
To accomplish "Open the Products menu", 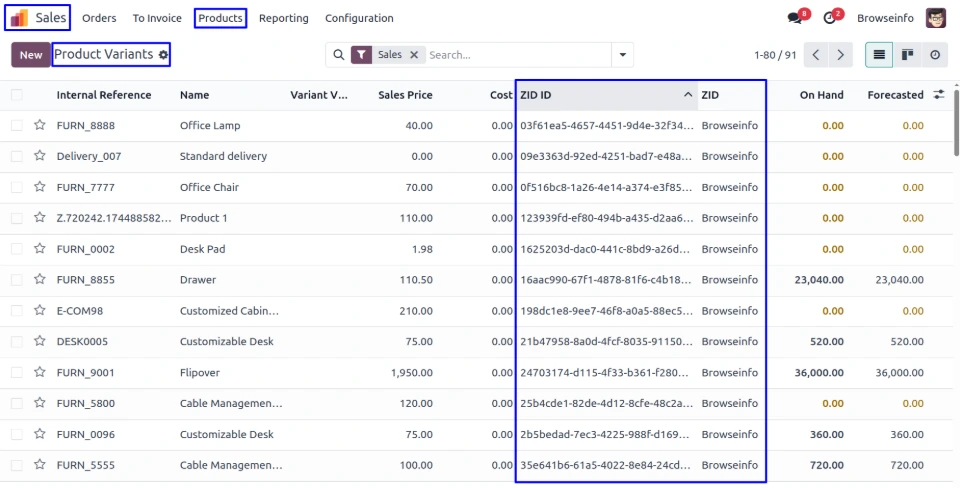I will pos(220,18).
